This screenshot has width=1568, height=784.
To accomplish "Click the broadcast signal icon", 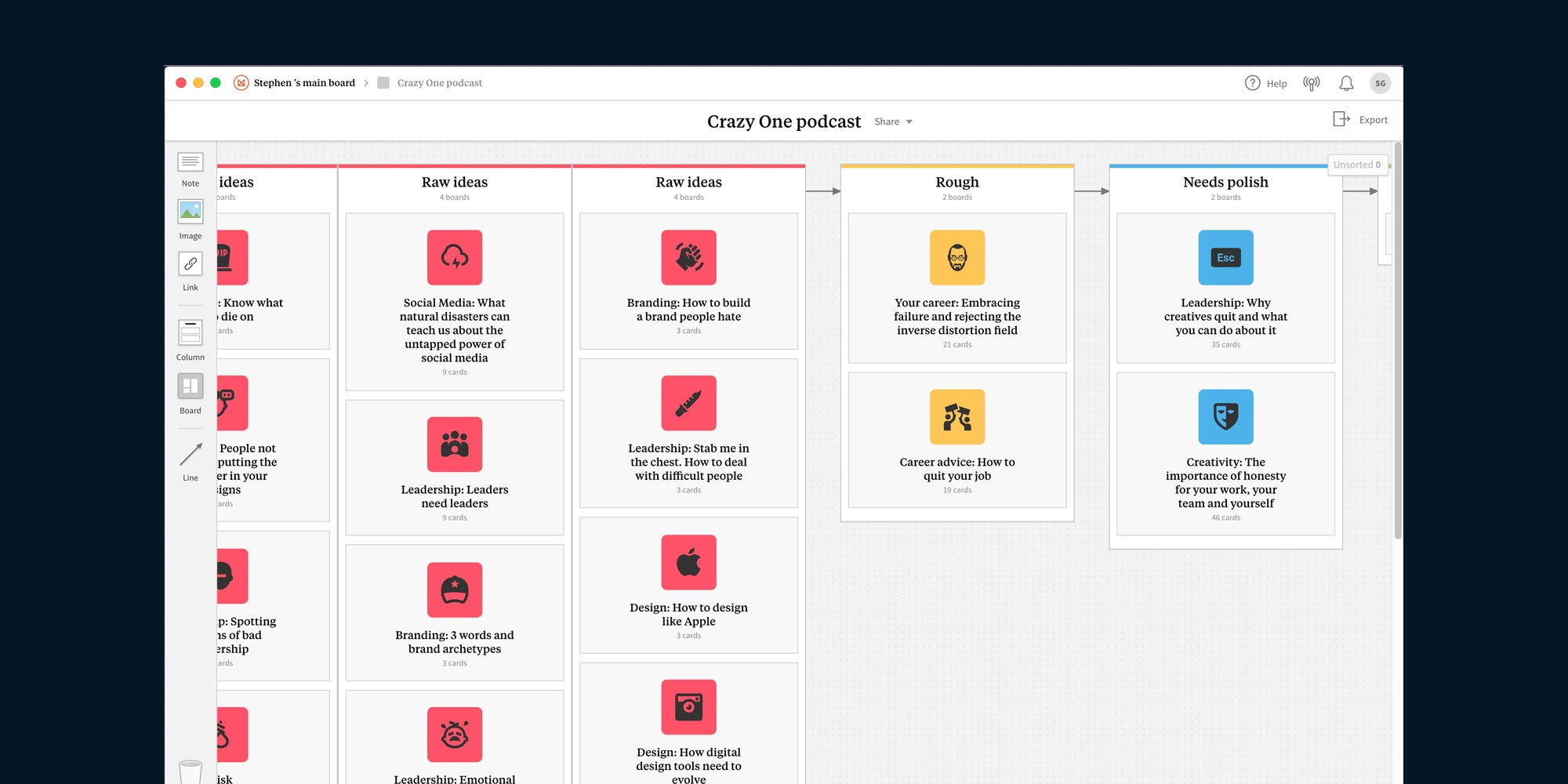I will click(x=1312, y=83).
